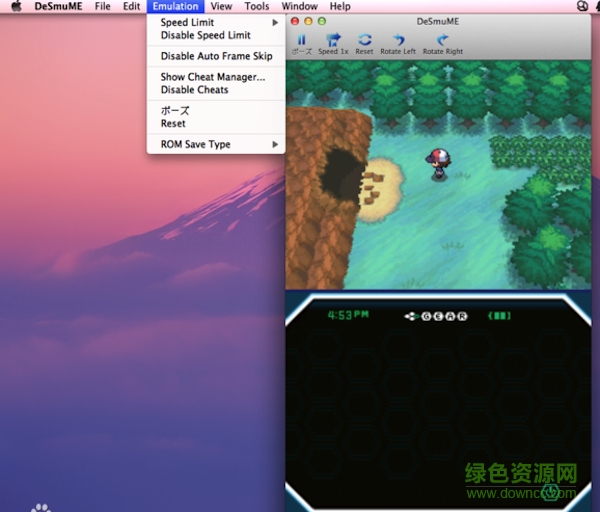Image resolution: width=600 pixels, height=512 pixels.
Task: Open the View menu
Action: pos(221,6)
